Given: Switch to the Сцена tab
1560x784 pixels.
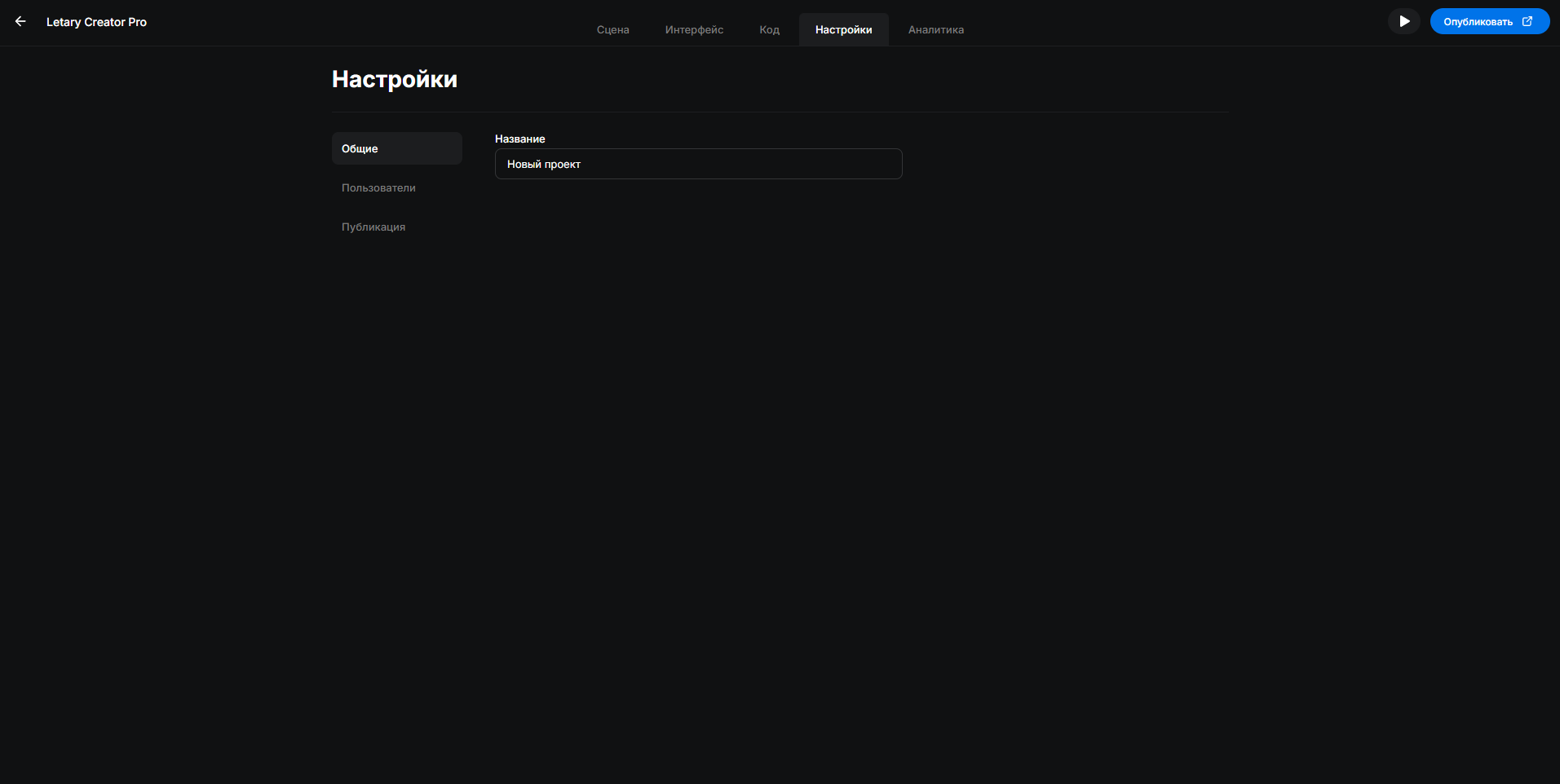Looking at the screenshot, I should coord(612,30).
